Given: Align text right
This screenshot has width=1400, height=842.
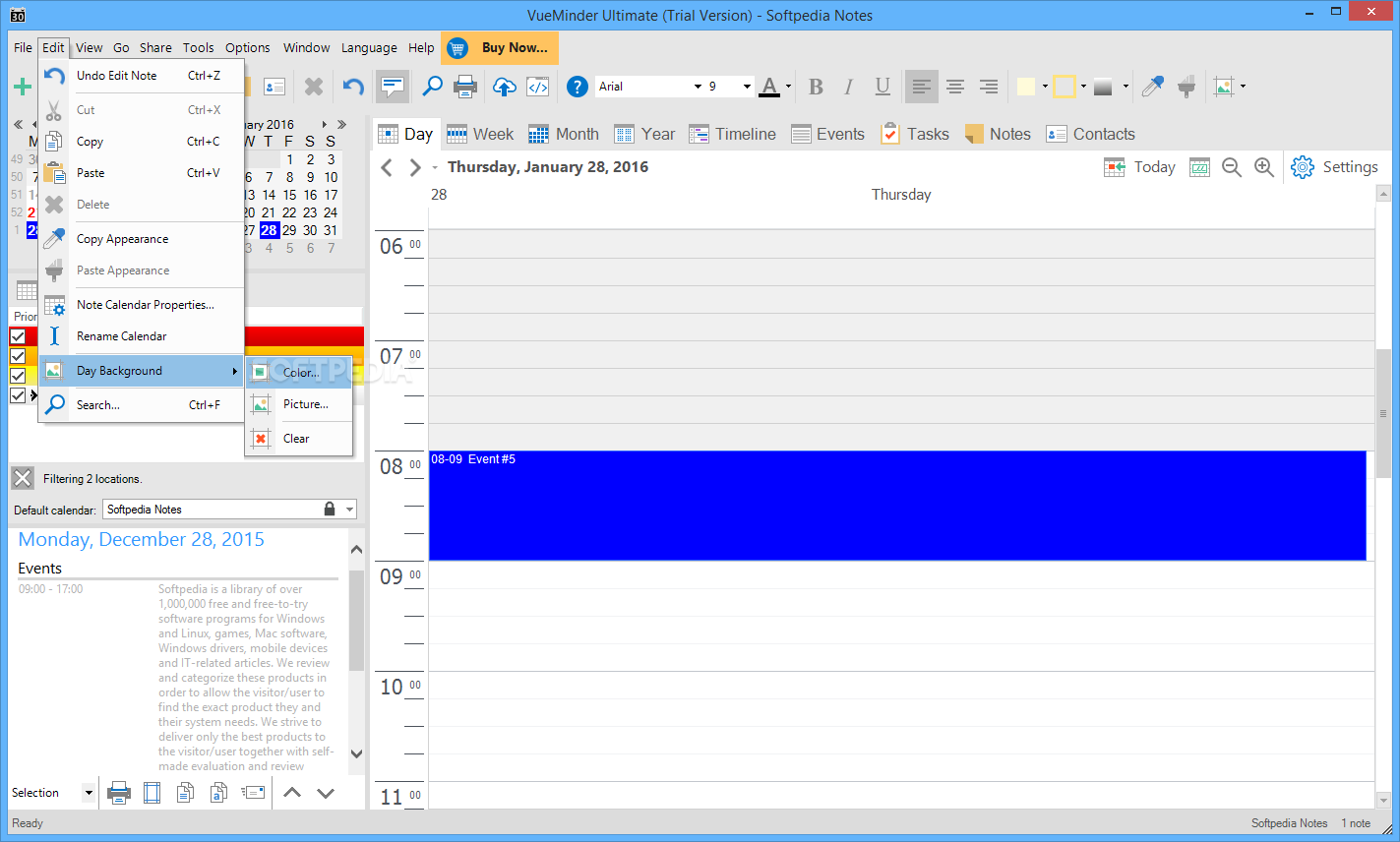Looking at the screenshot, I should click(x=989, y=87).
